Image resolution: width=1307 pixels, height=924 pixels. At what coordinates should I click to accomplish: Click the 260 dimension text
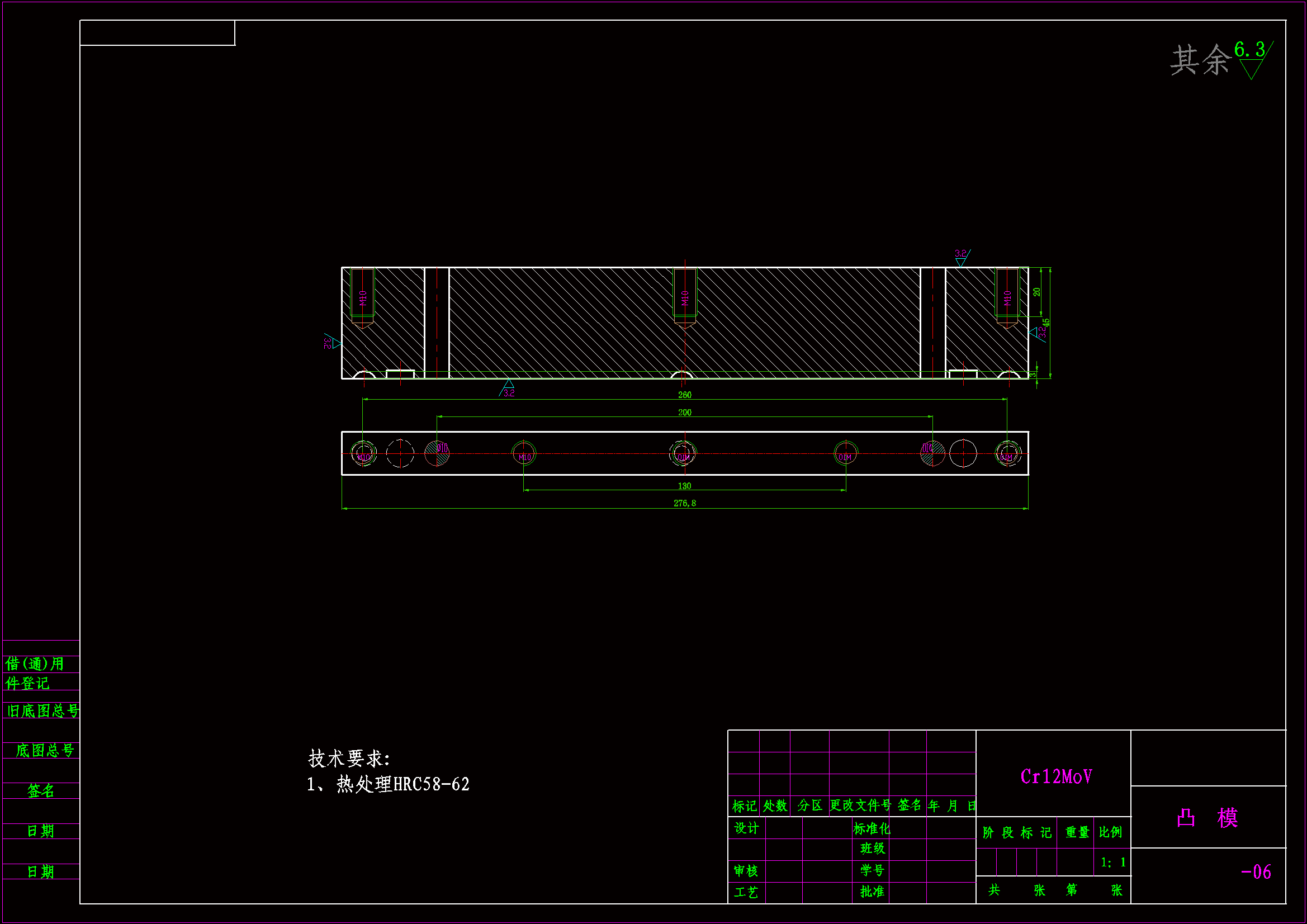684,395
